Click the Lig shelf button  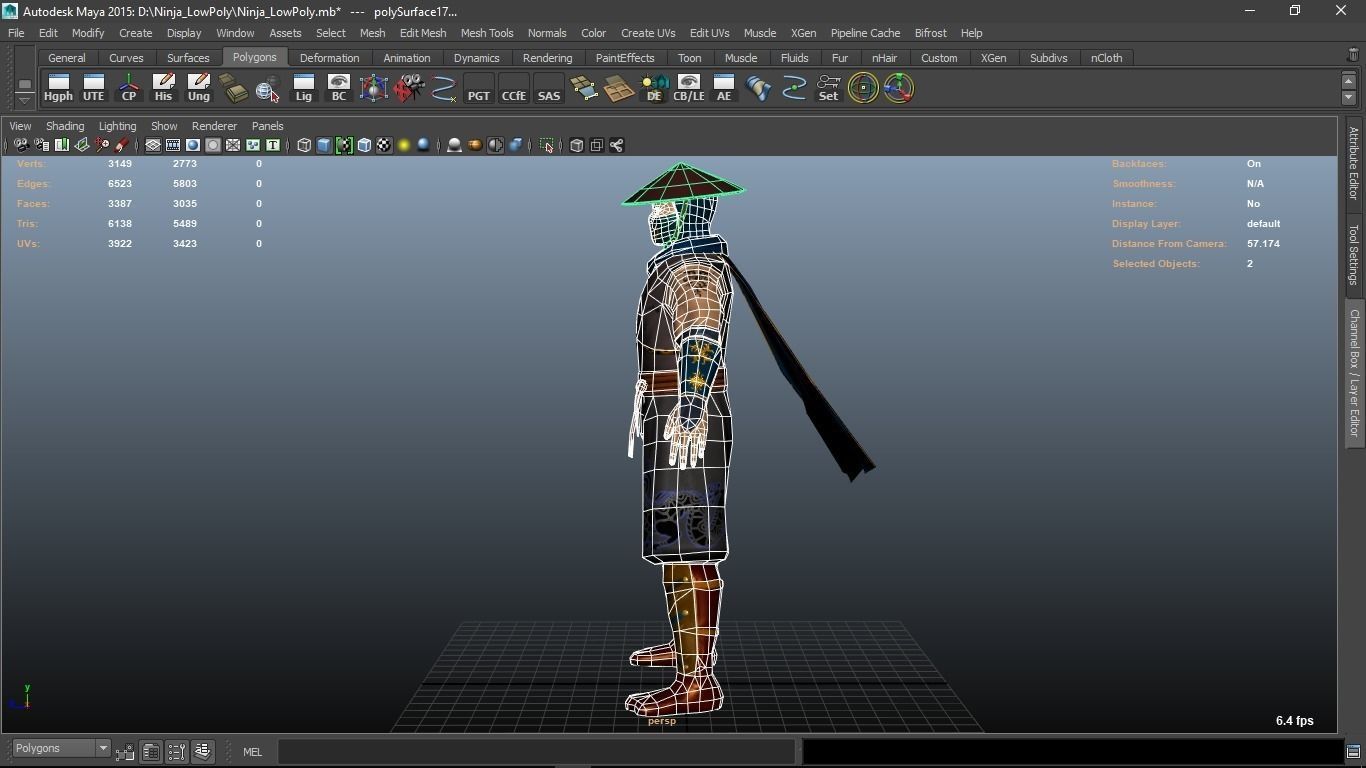[x=303, y=88]
